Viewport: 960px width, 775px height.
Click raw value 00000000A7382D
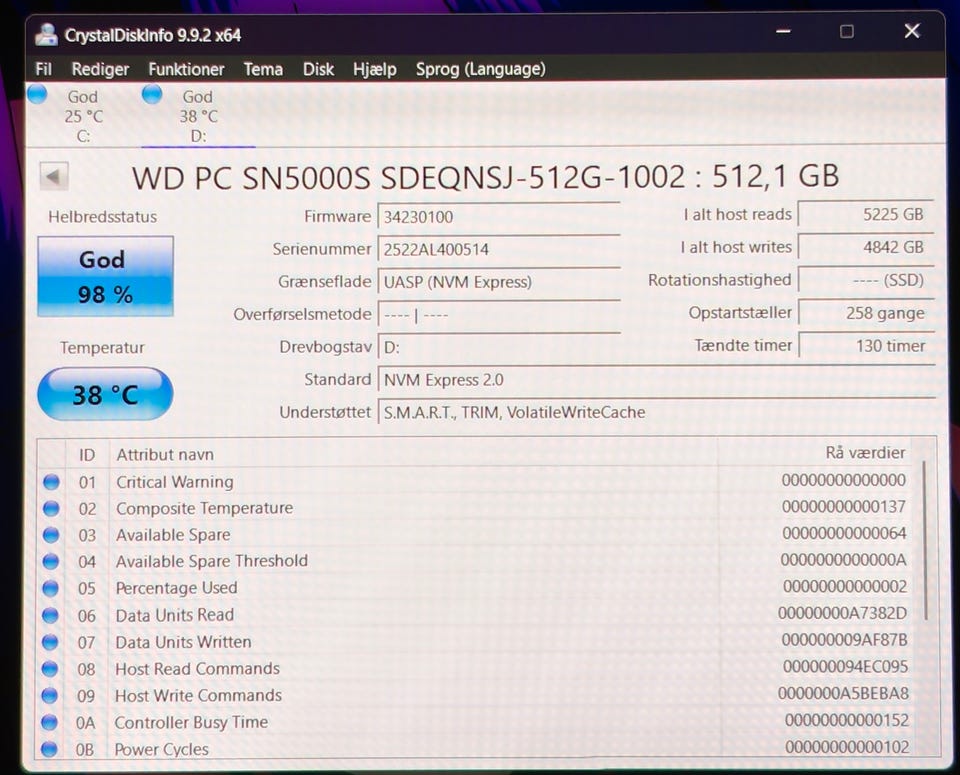(842, 613)
